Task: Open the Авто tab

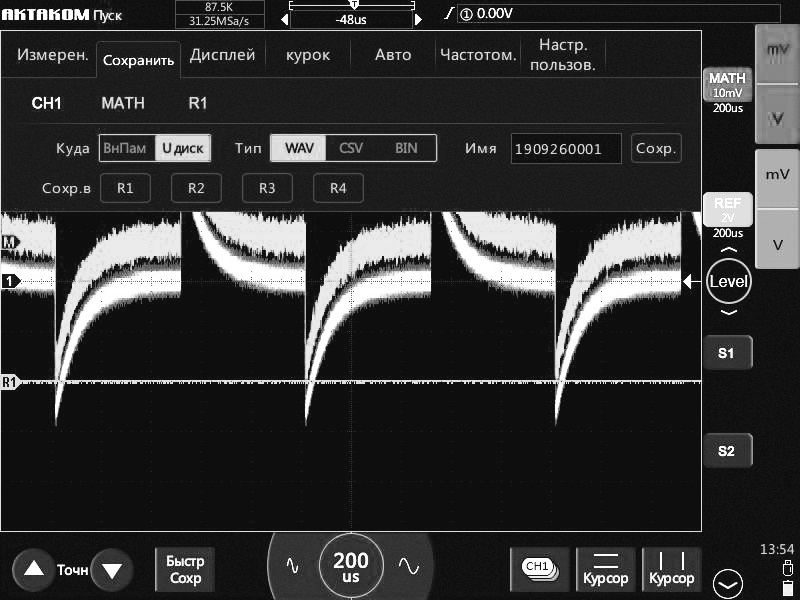Action: [x=393, y=55]
